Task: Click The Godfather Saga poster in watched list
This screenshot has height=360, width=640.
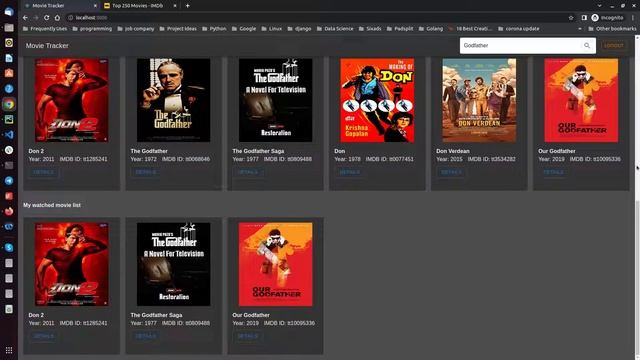Action: (173, 264)
